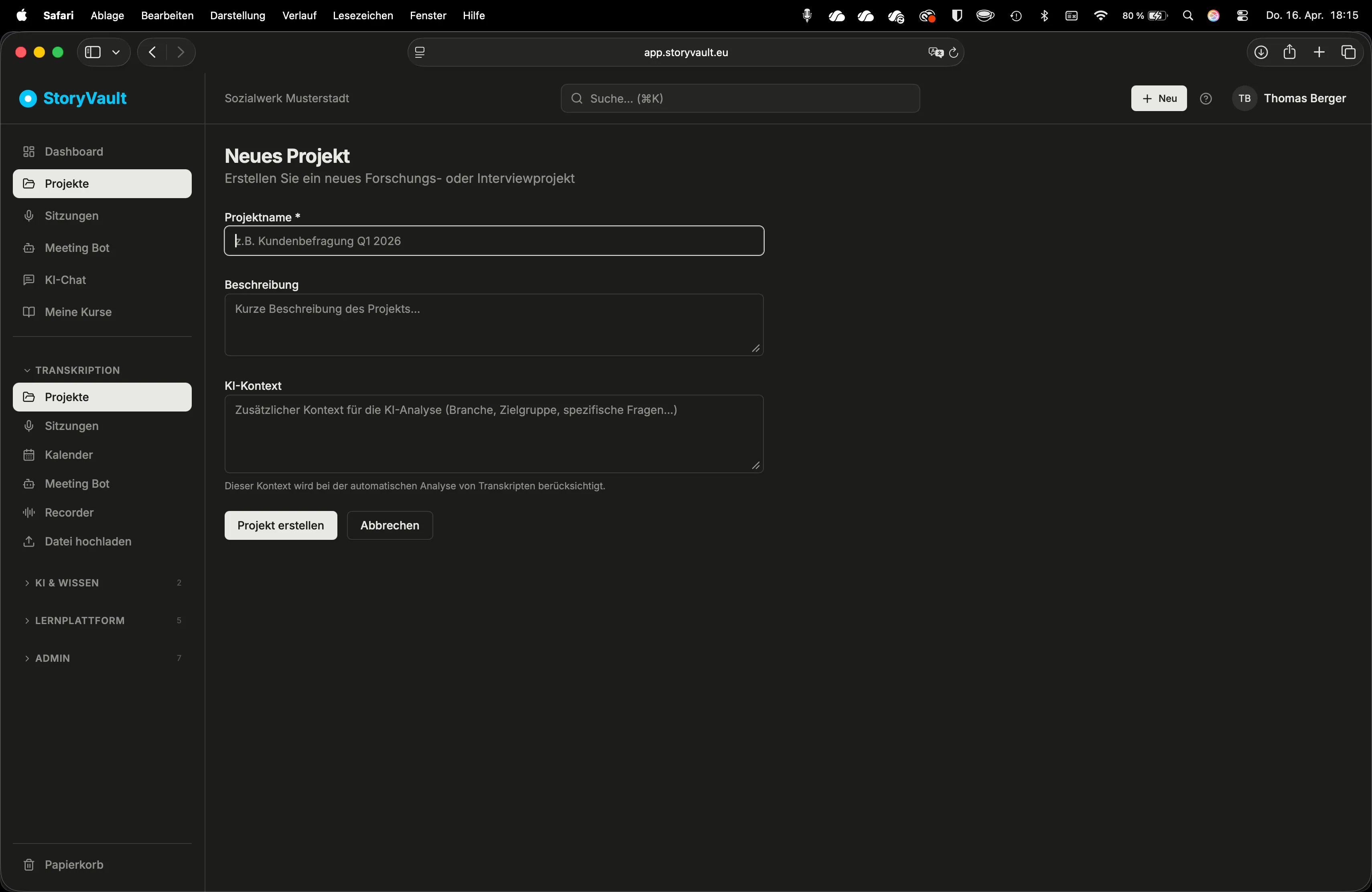Open Control Center in the menu bar
1372x892 pixels.
1242,16
